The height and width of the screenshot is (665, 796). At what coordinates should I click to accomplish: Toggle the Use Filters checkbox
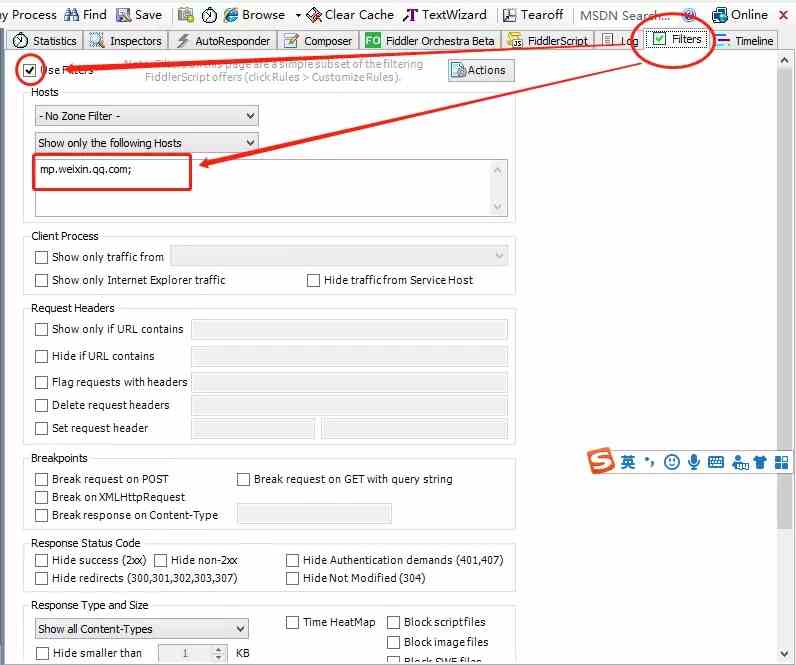tap(29, 70)
